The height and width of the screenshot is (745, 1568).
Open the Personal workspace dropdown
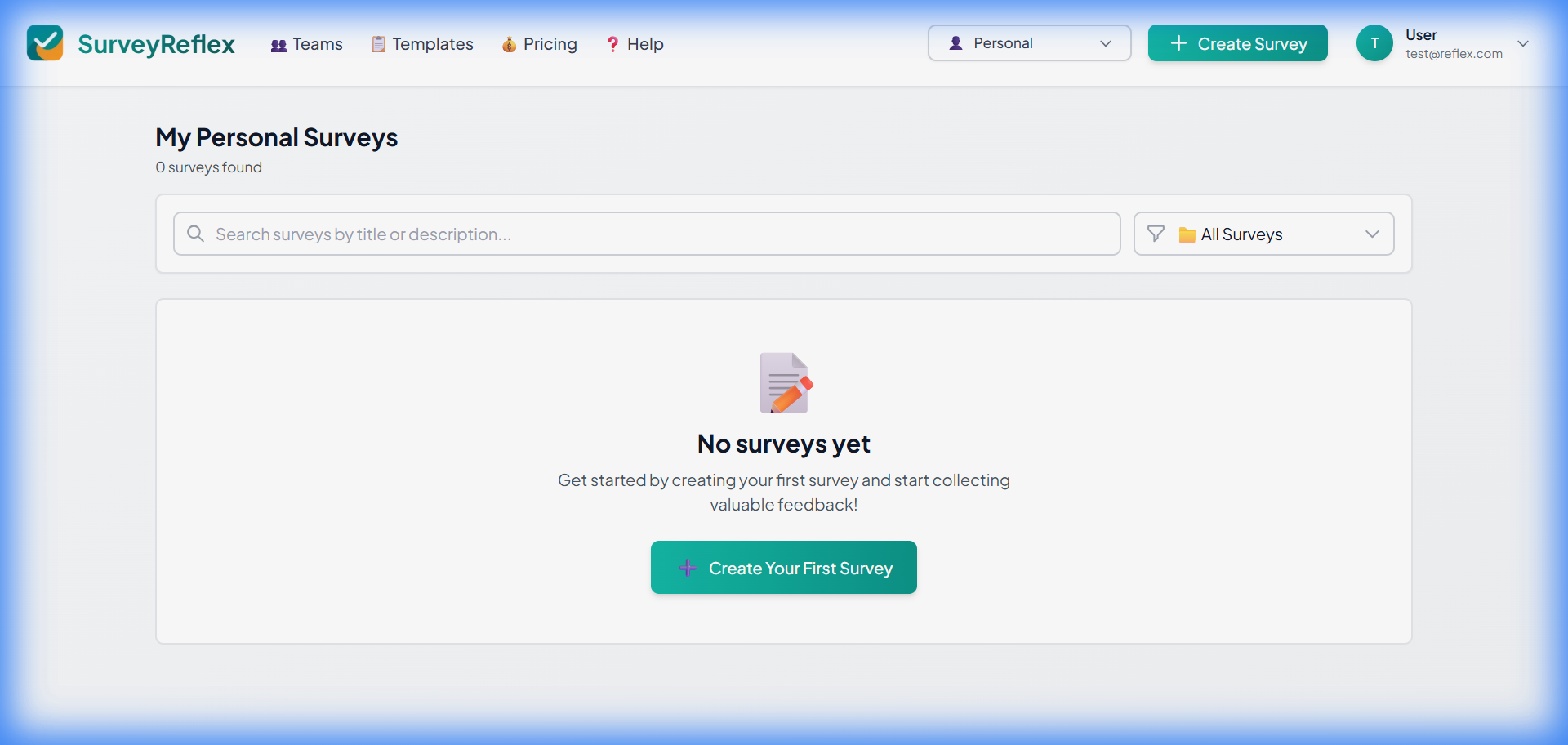[x=1029, y=43]
